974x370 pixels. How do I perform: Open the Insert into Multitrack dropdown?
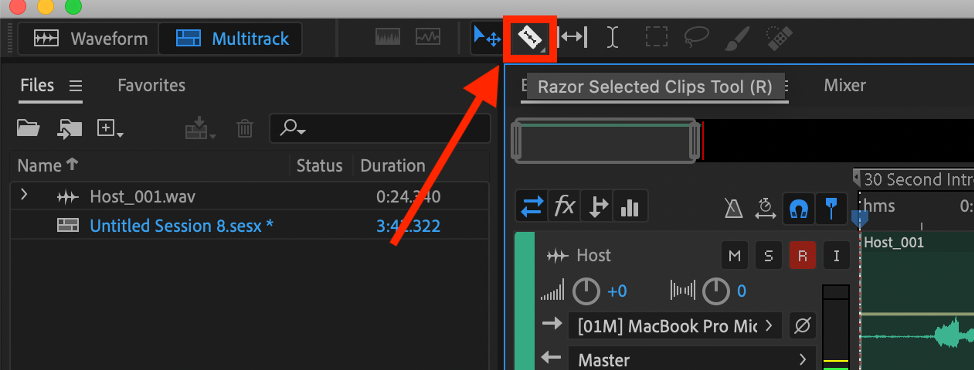click(200, 129)
